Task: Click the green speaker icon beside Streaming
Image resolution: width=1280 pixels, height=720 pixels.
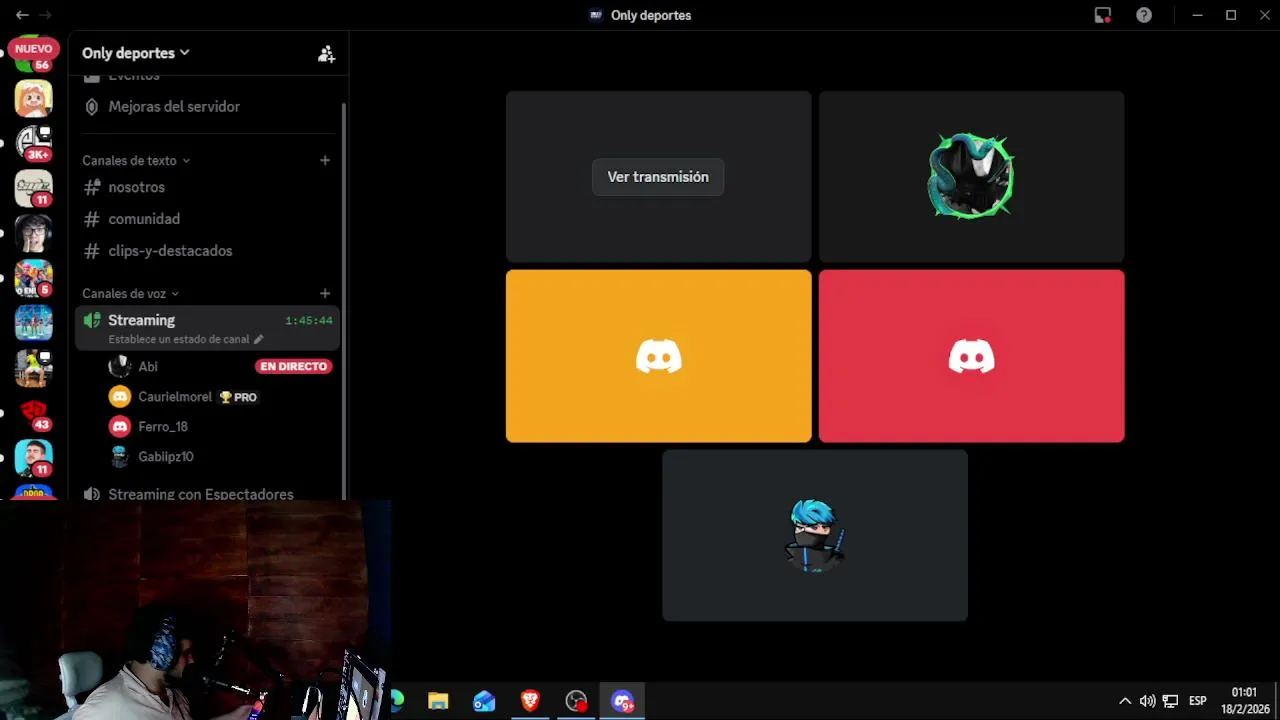Action: click(92, 320)
